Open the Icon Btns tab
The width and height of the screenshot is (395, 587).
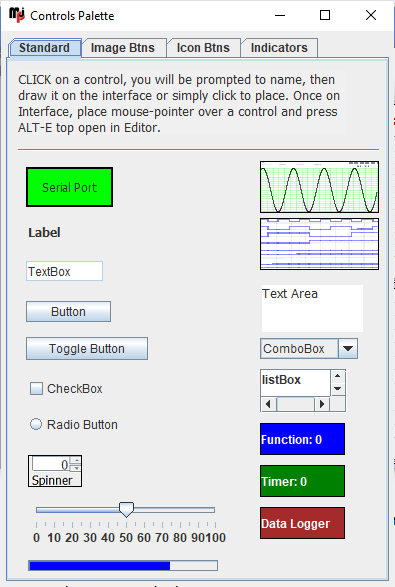tap(203, 48)
